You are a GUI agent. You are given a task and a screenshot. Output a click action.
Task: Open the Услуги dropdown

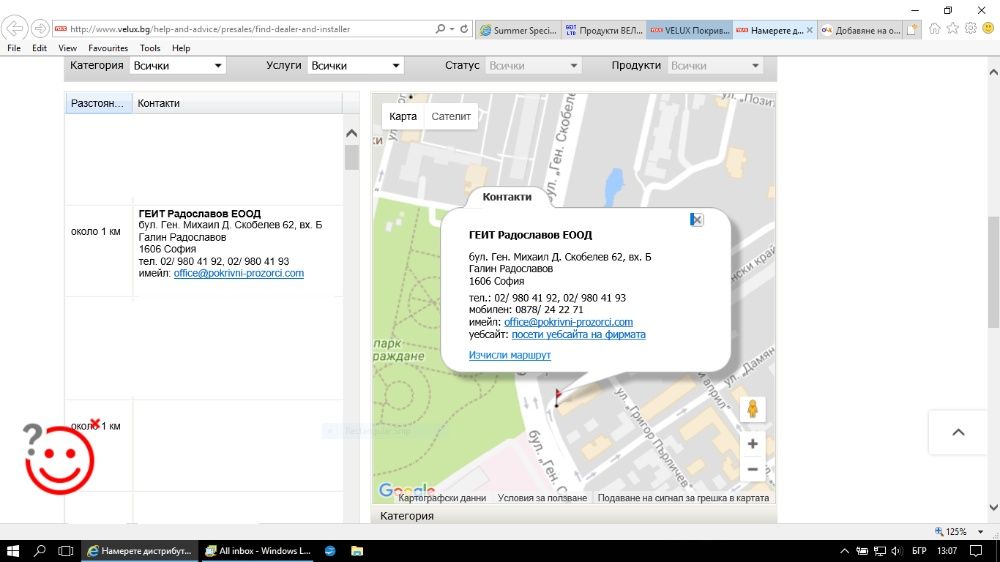tap(355, 66)
